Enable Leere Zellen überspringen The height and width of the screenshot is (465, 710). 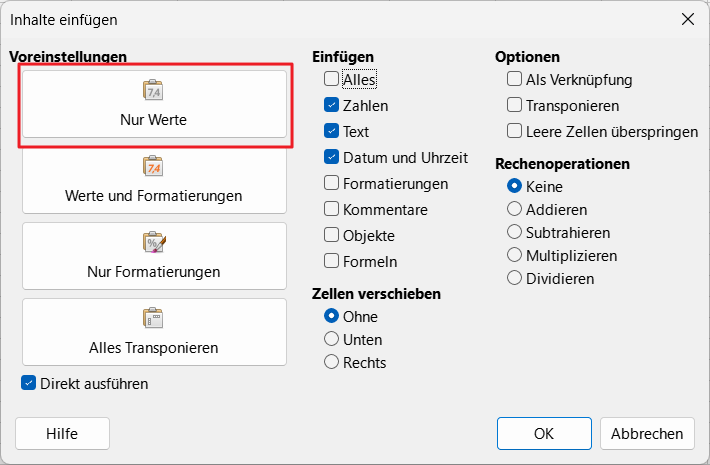514,131
